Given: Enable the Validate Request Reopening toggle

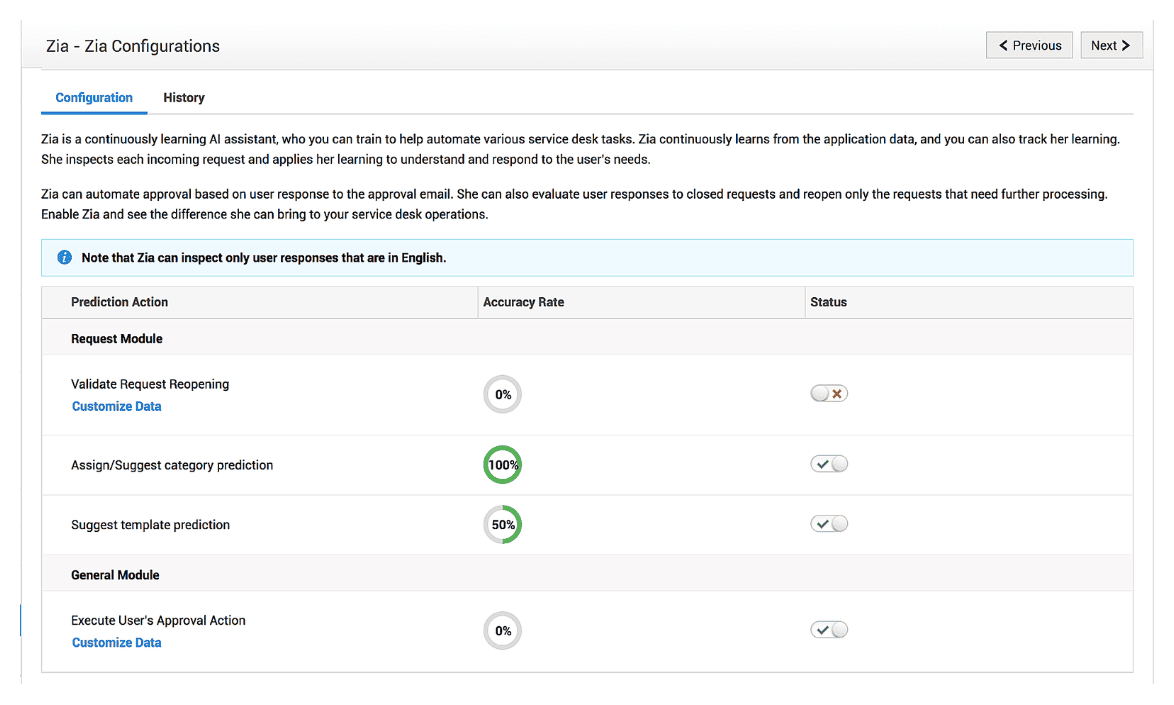Looking at the screenshot, I should 828,393.
